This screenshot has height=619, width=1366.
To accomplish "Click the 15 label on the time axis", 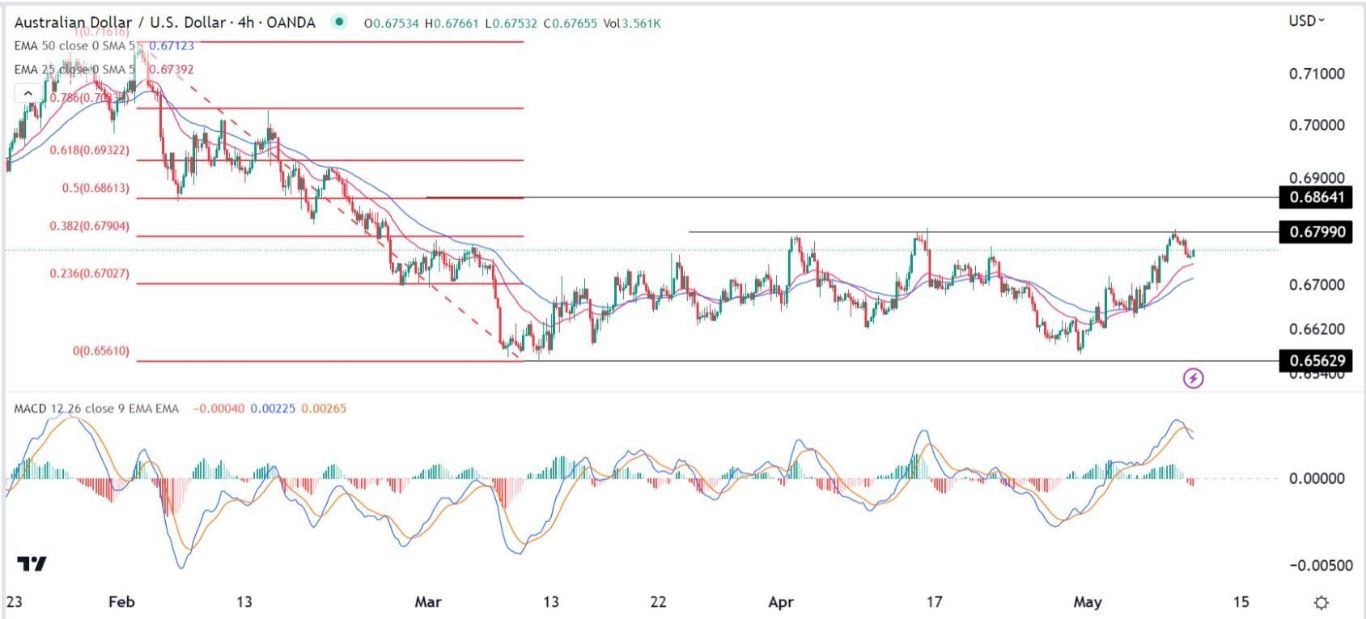I will 1241,602.
